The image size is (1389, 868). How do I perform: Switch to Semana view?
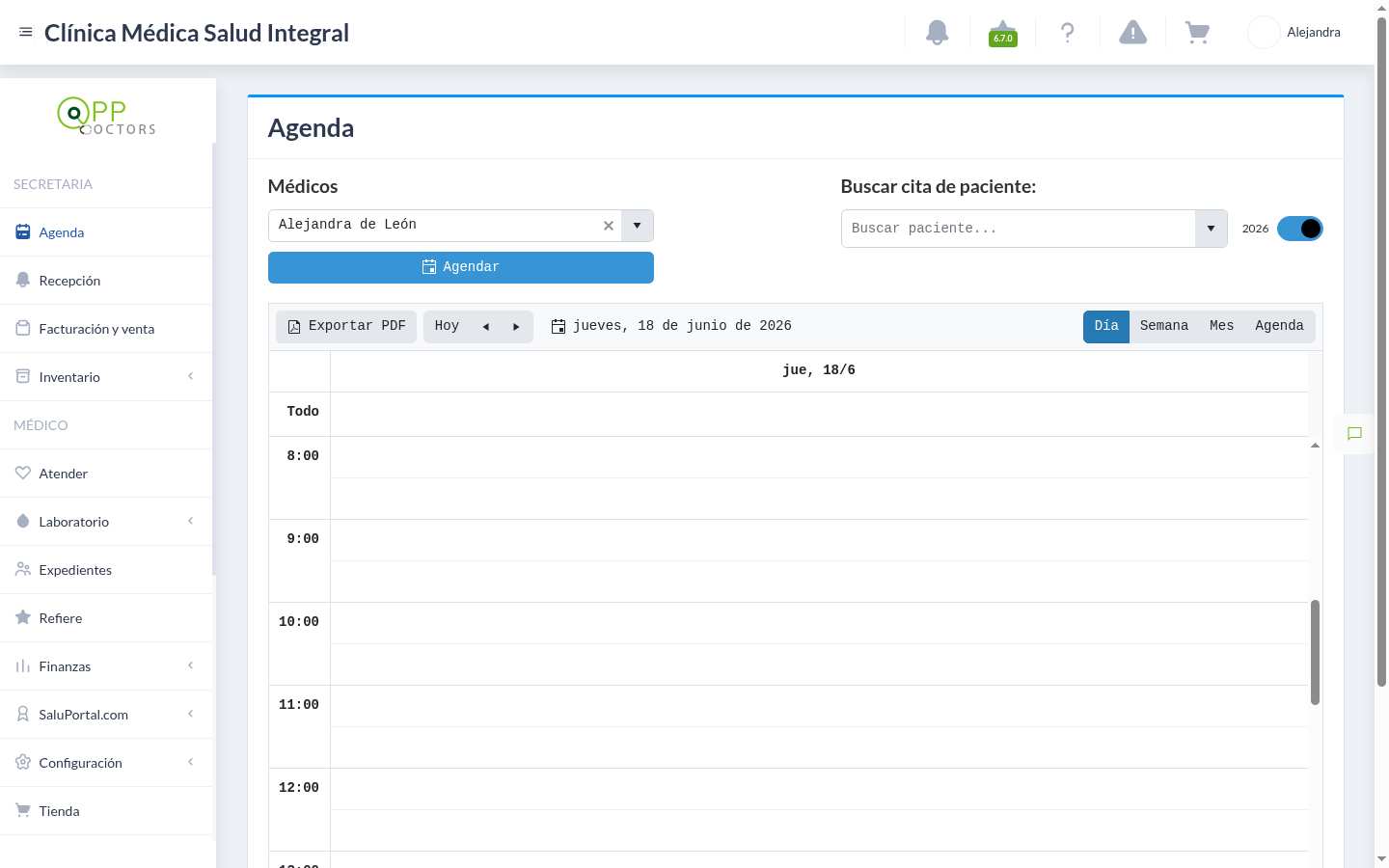[1164, 327]
